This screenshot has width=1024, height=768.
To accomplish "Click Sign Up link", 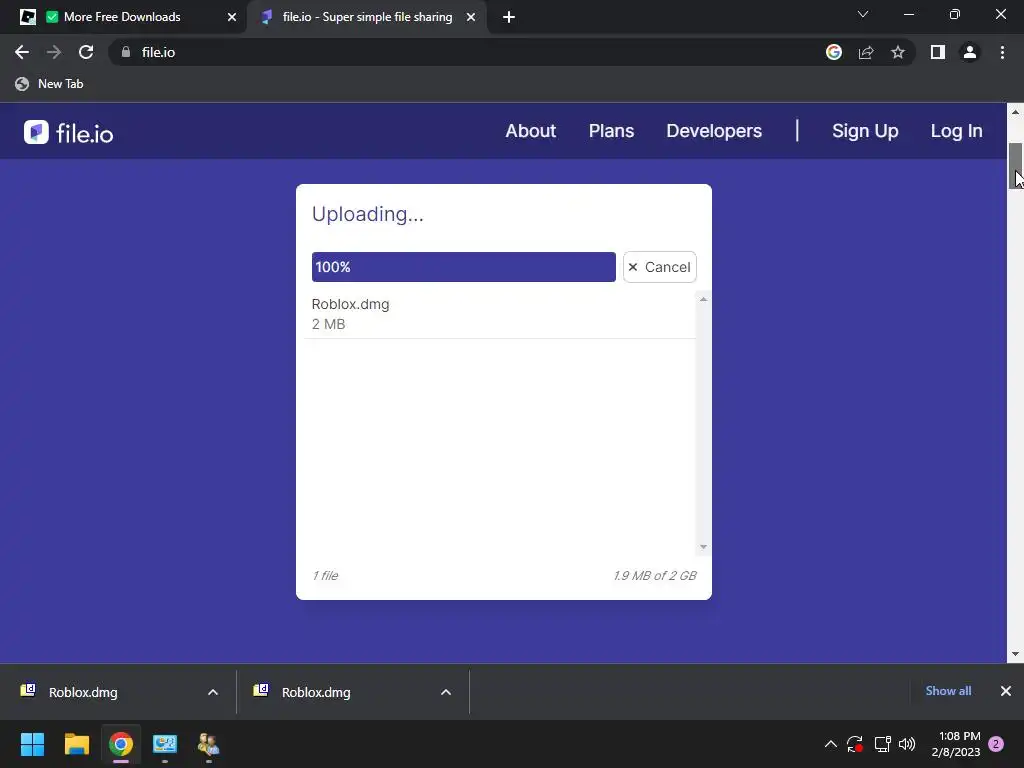I will pos(865,131).
